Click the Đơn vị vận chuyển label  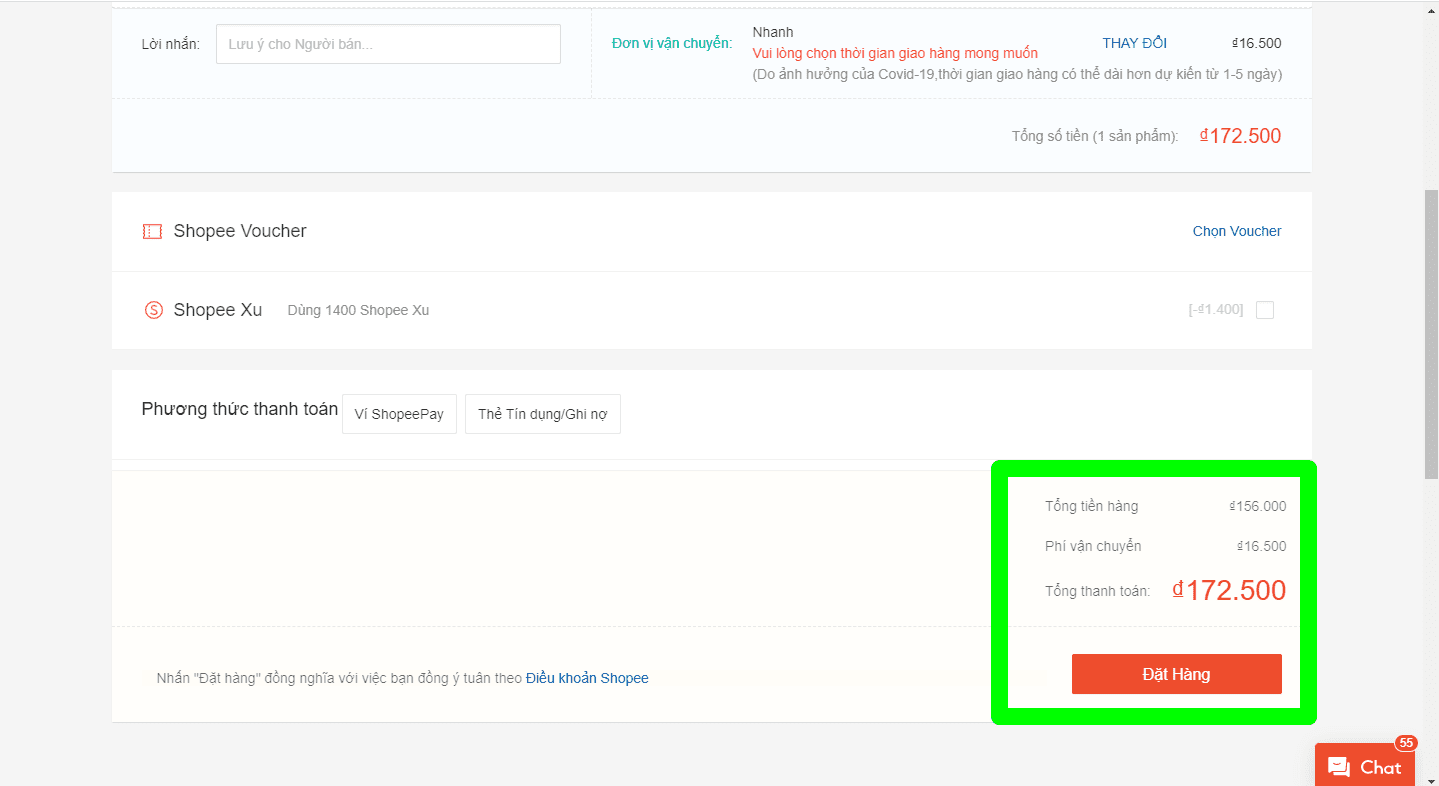[x=672, y=43]
